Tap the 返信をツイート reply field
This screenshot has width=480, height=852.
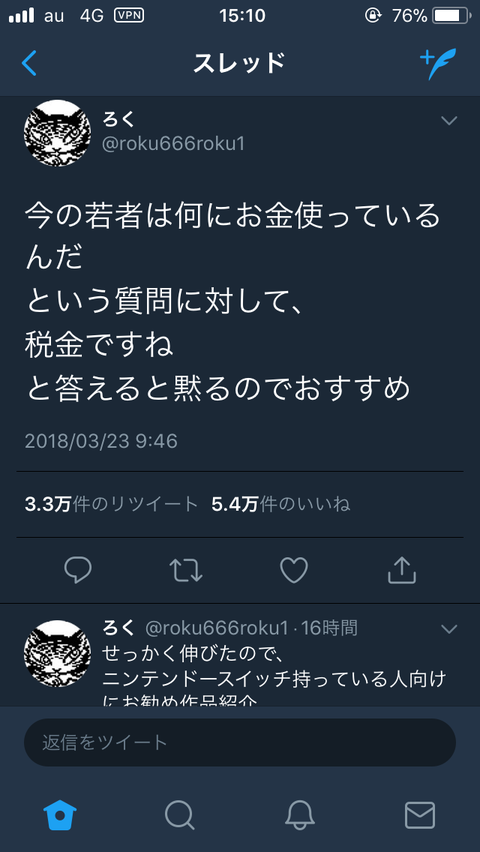coord(240,742)
